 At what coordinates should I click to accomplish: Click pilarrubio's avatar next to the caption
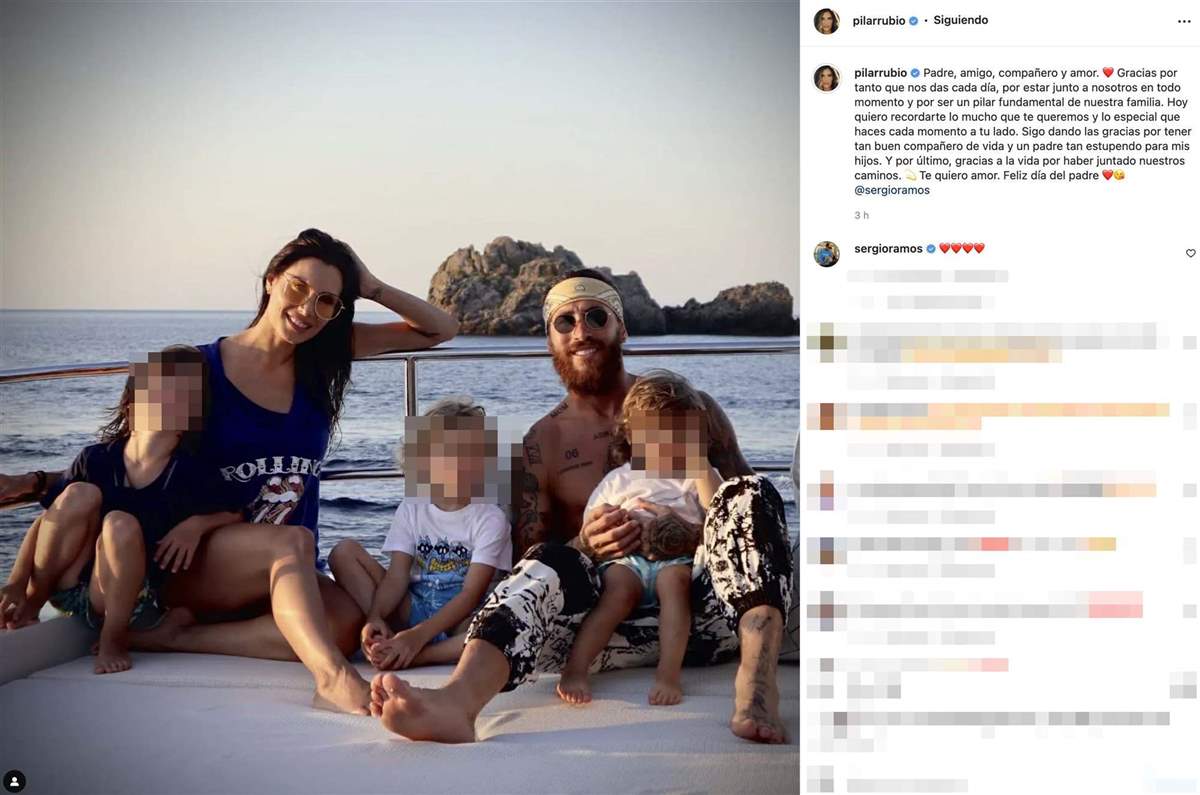827,78
